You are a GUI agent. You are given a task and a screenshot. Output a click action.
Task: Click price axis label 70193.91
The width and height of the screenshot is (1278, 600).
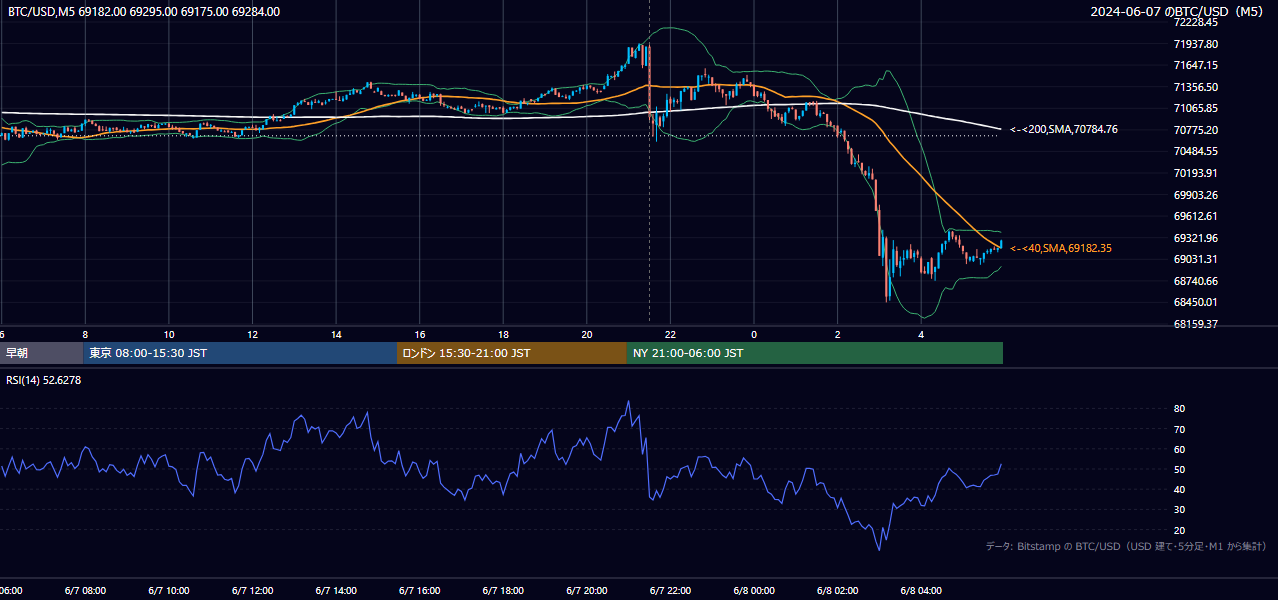click(x=1195, y=173)
